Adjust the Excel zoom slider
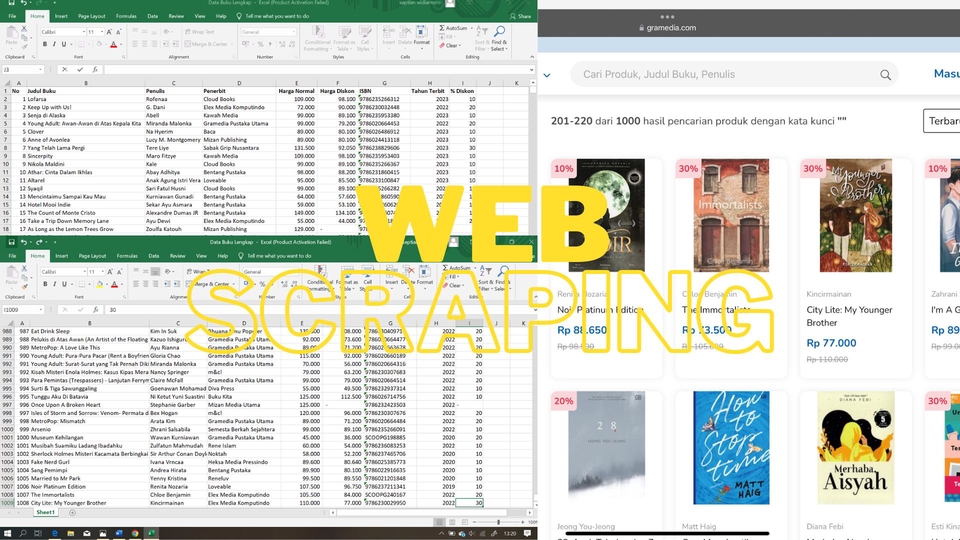 click(498, 522)
